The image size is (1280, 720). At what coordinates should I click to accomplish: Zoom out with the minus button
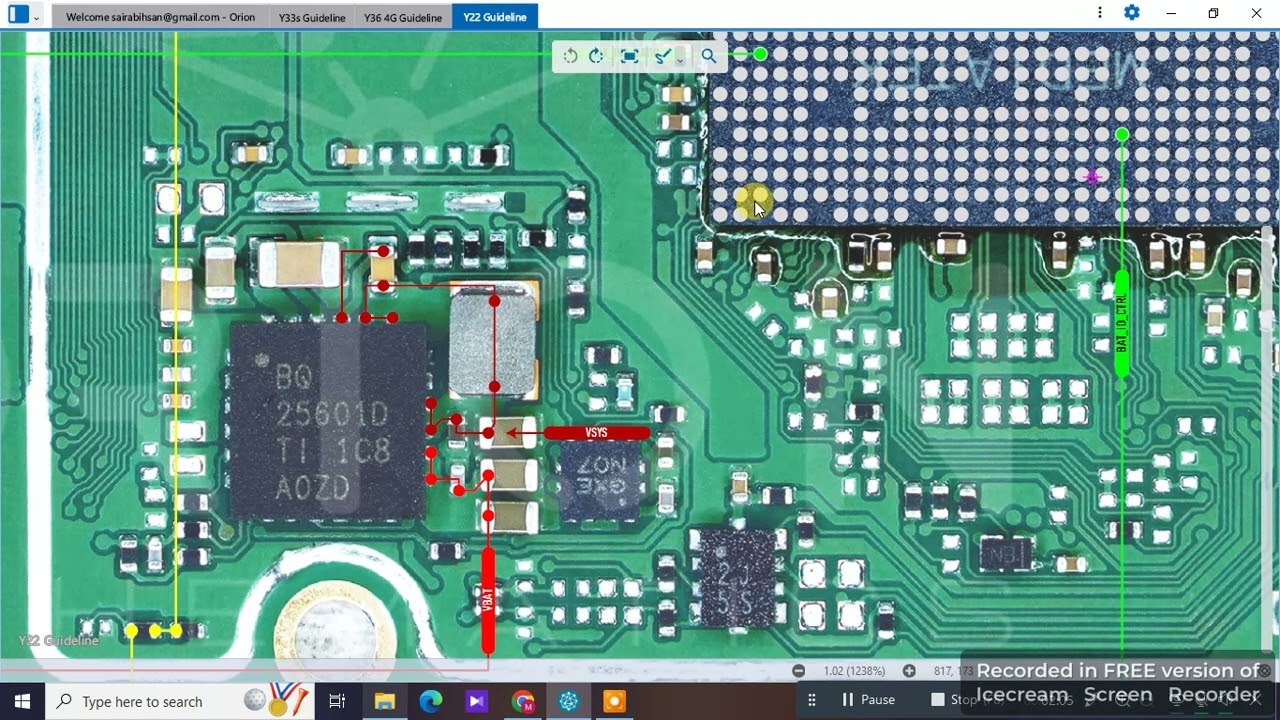point(798,671)
